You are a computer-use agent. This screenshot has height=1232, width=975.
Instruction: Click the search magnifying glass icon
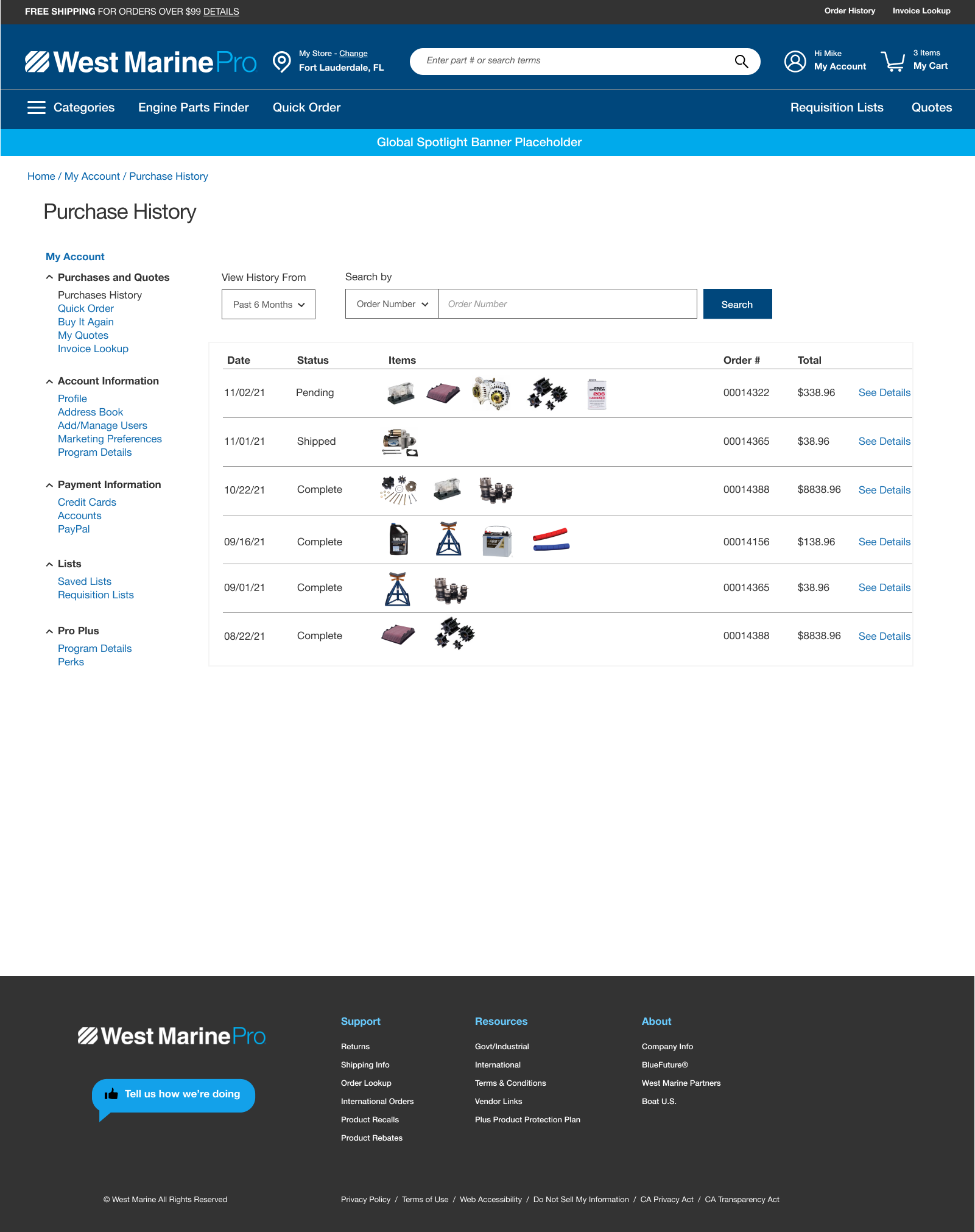point(741,62)
